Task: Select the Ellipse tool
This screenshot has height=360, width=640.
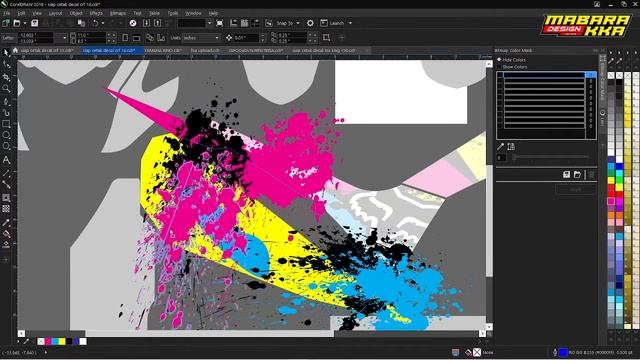Action: (6, 135)
